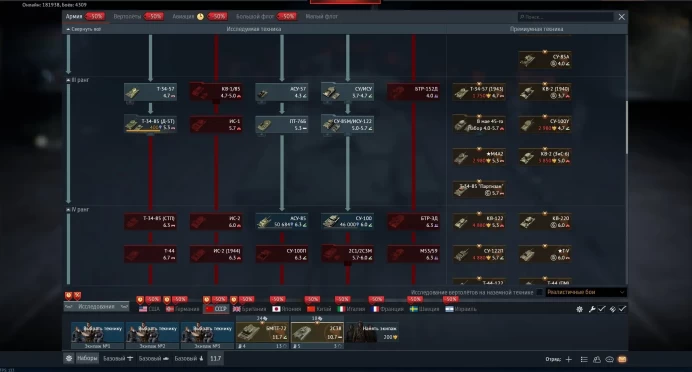
Task: Select the premium M4A2 card
Action: [x=479, y=157]
